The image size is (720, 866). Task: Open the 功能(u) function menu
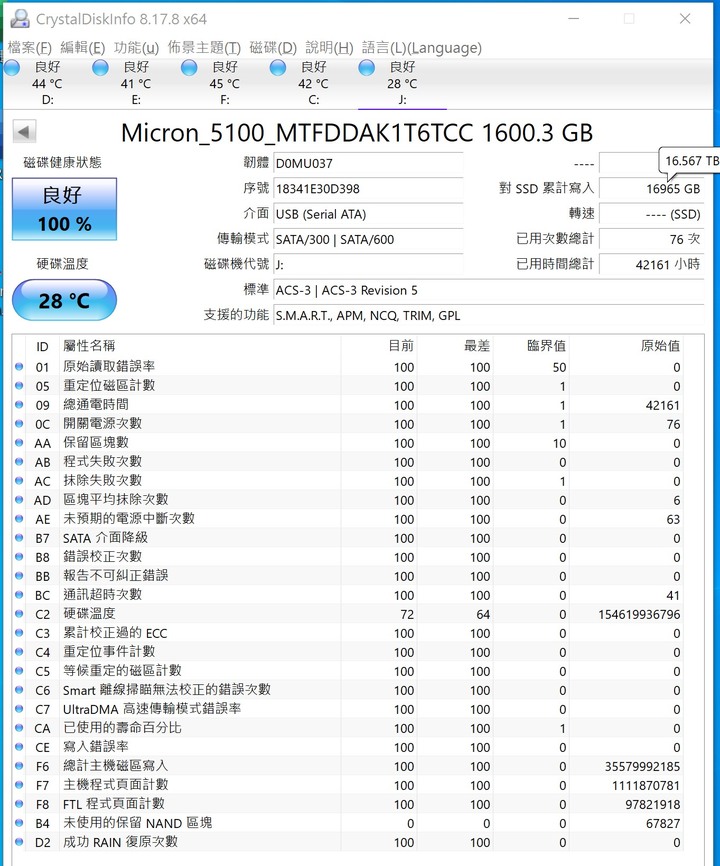136,48
